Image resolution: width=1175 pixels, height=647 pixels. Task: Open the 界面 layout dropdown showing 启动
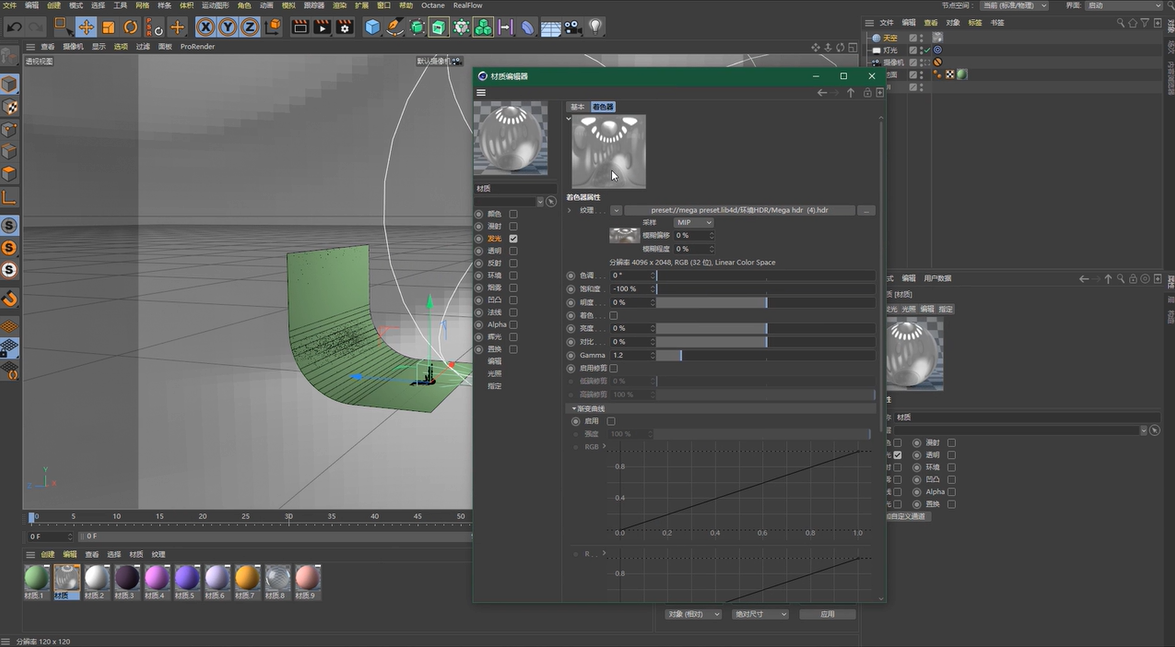coord(1123,5)
